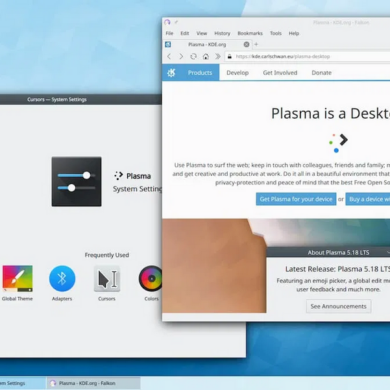This screenshot has width=390, height=390.
Task: Switch to System Settings in taskbar
Action: [23, 383]
